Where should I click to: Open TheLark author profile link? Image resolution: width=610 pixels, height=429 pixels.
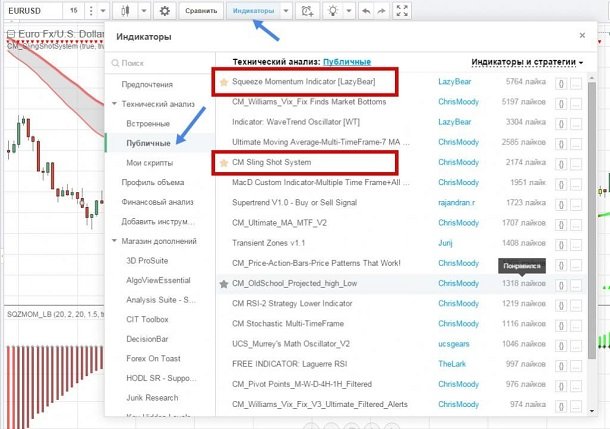click(x=452, y=364)
